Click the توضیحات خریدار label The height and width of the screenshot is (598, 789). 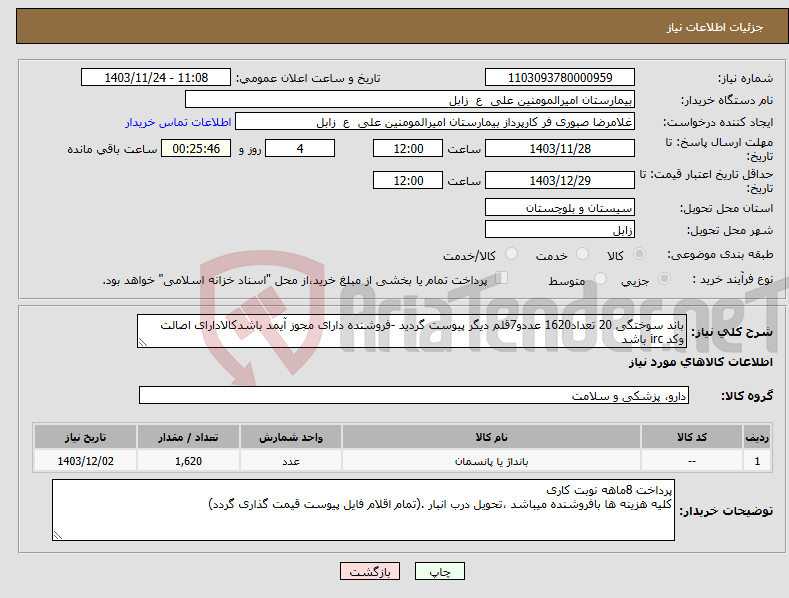pos(726,511)
